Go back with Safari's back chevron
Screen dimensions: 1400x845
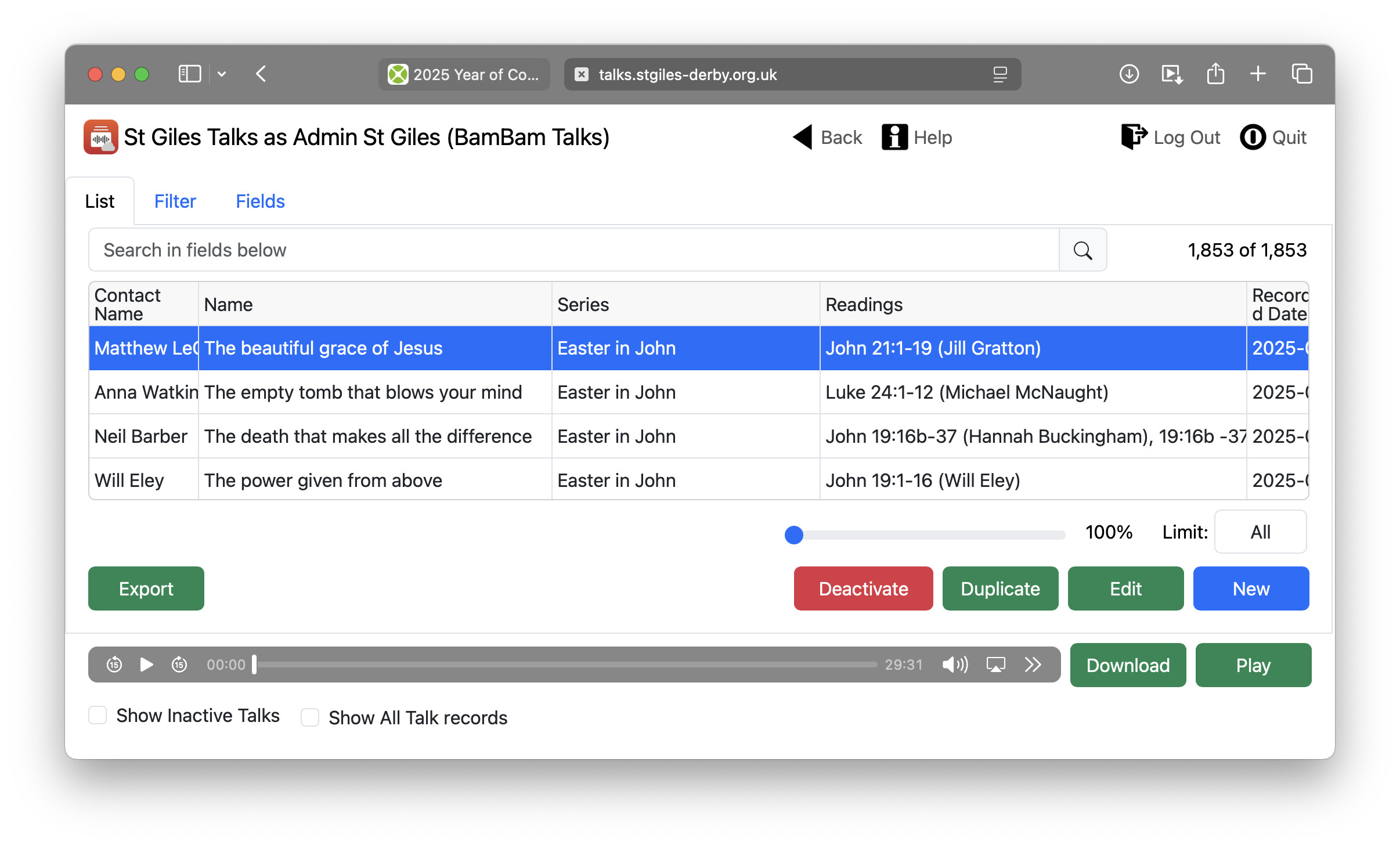point(261,74)
